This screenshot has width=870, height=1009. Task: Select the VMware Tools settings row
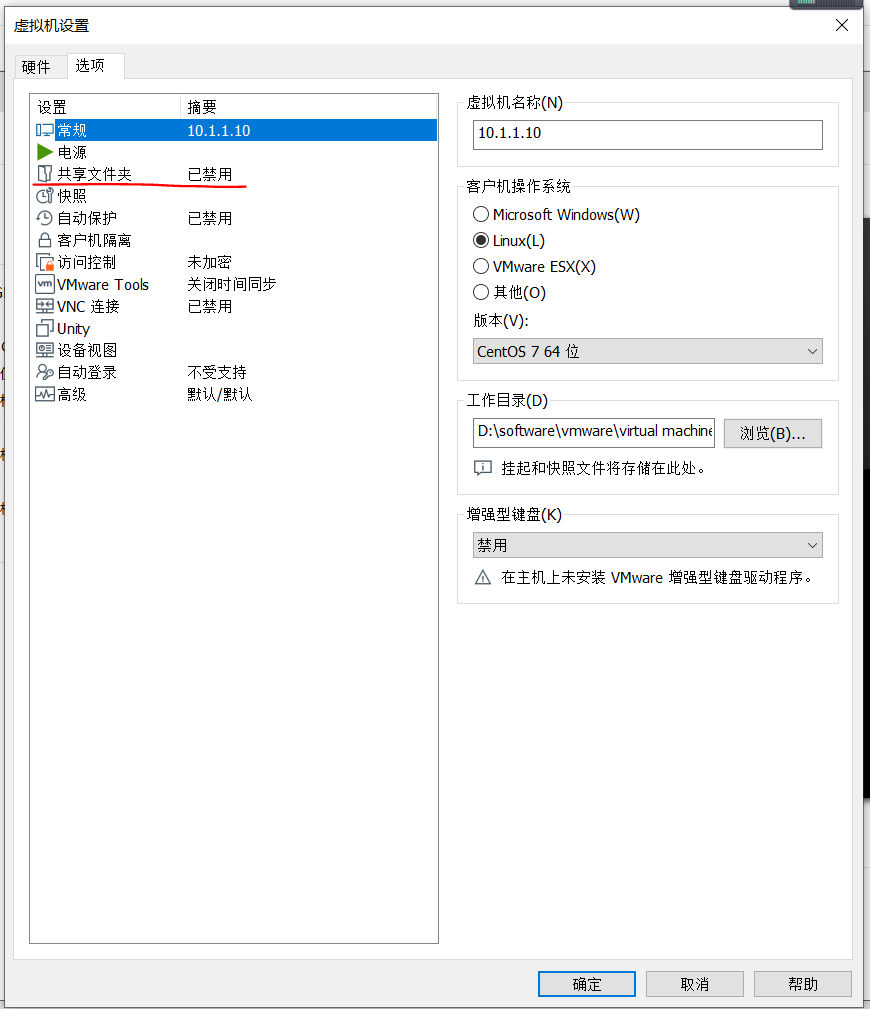pos(236,284)
